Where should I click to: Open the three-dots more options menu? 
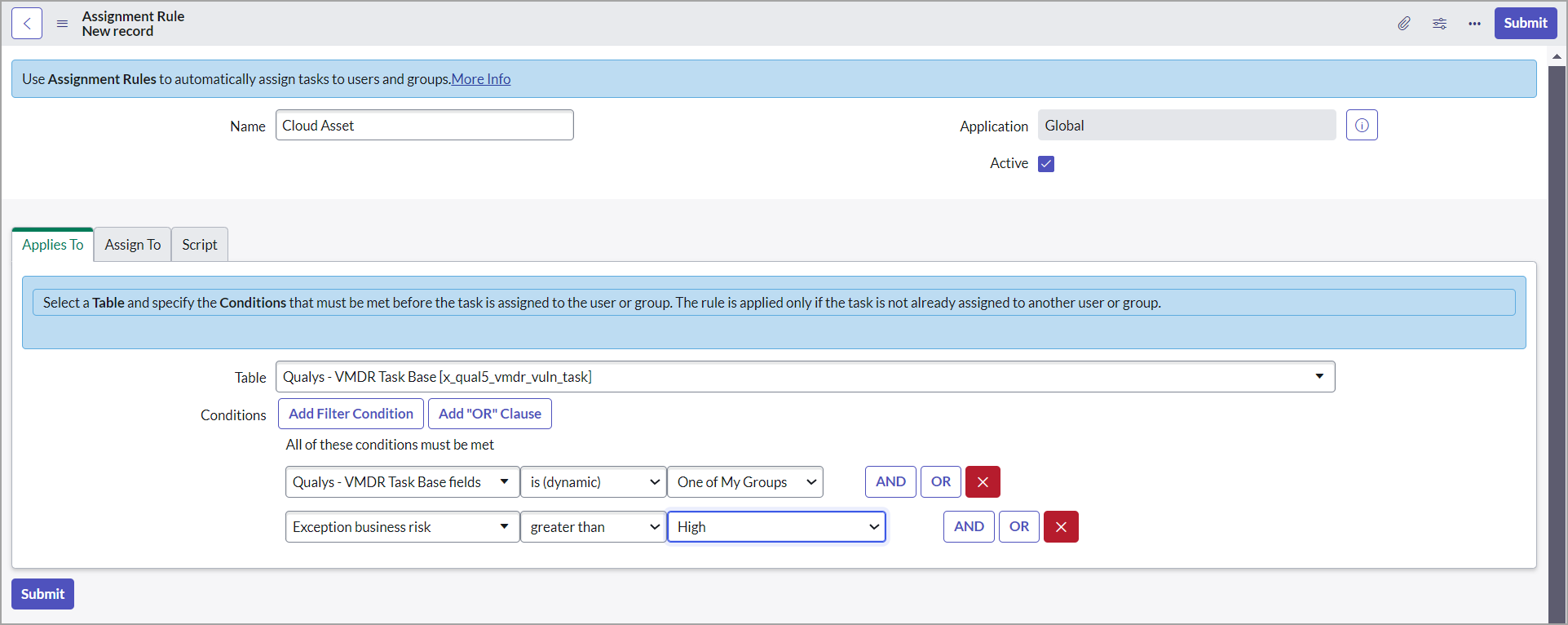coord(1474,24)
